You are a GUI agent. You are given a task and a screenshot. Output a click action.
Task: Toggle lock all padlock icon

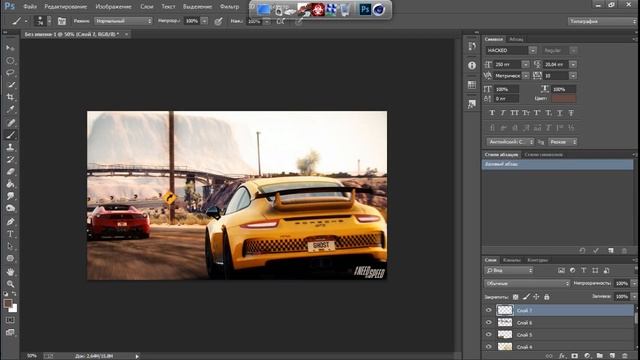click(x=547, y=297)
